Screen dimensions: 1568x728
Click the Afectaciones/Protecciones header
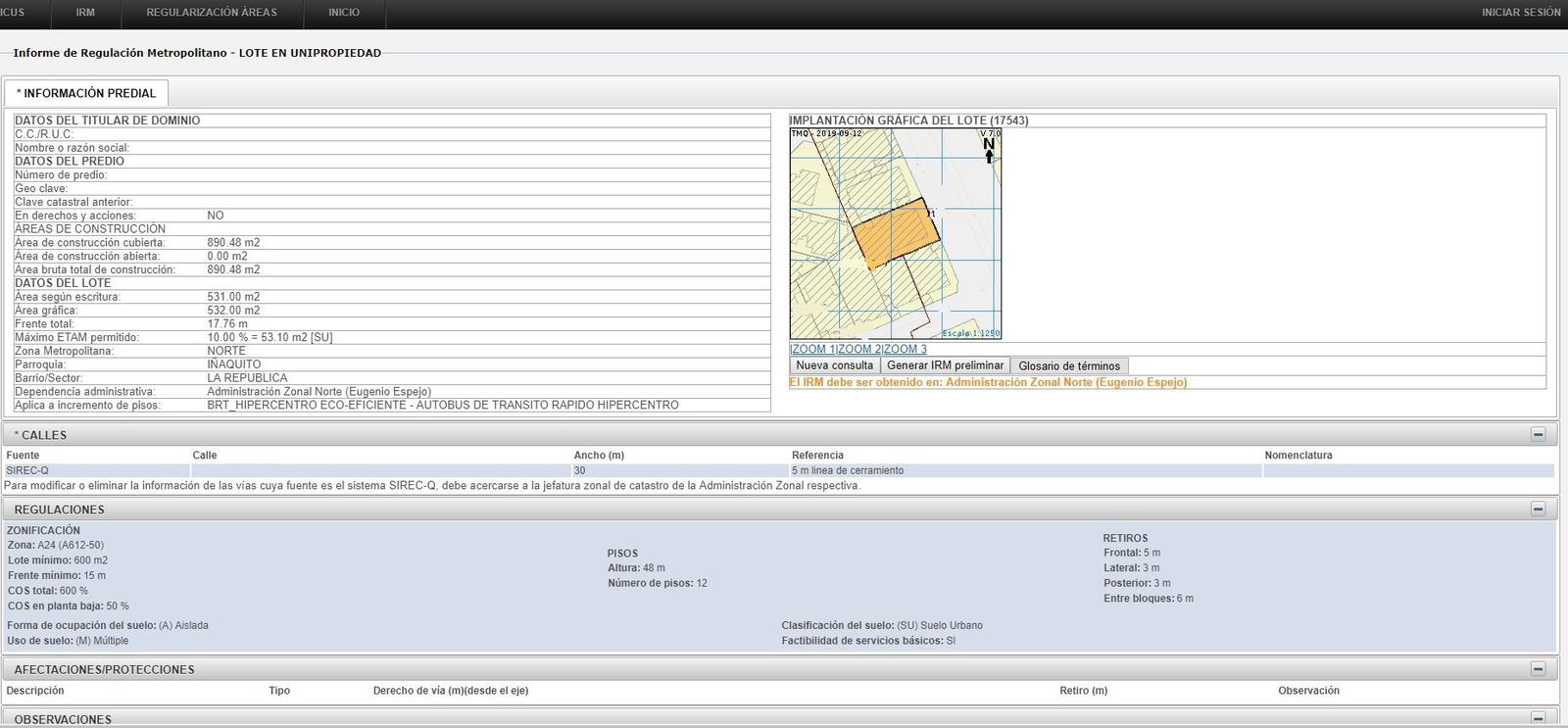pos(780,669)
